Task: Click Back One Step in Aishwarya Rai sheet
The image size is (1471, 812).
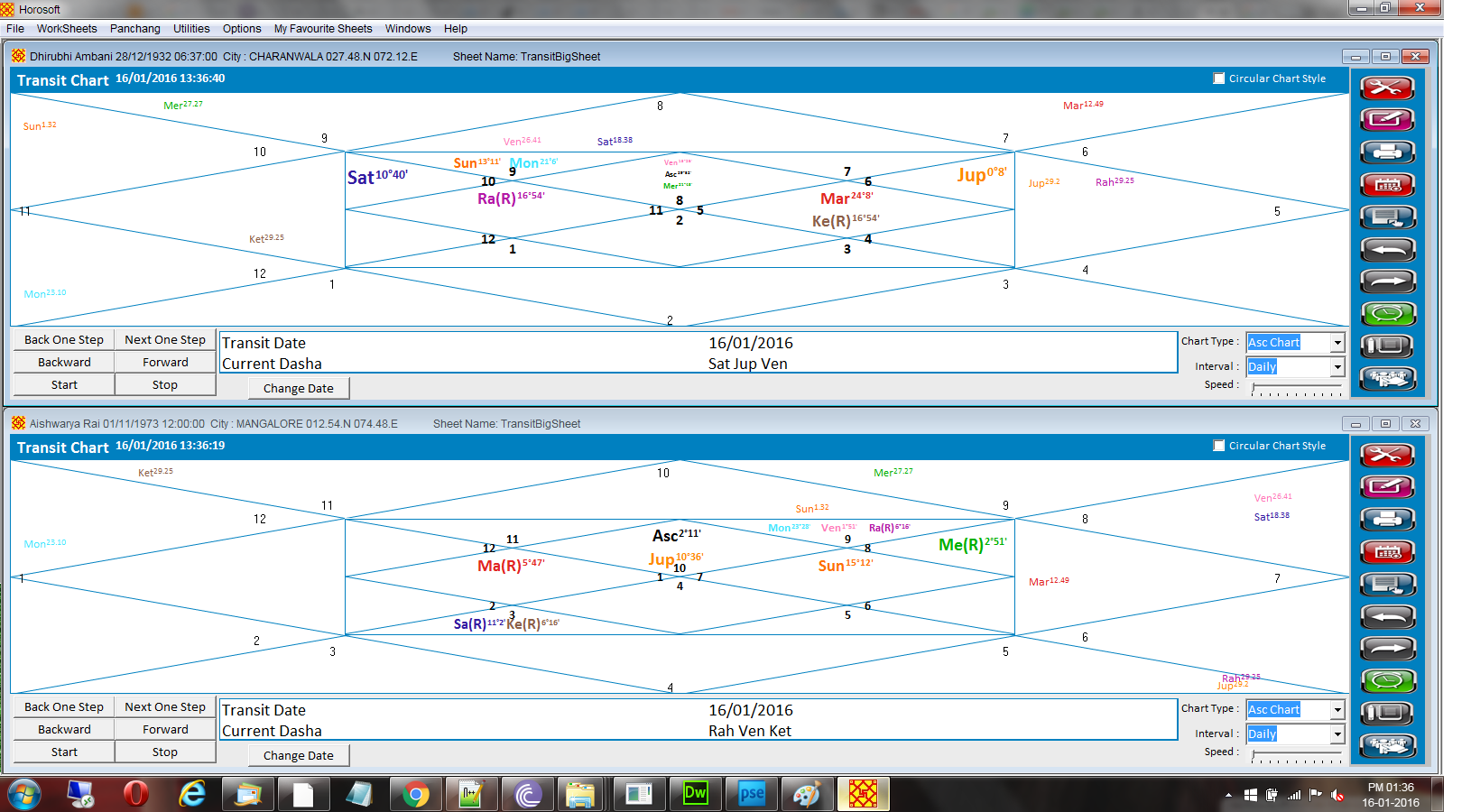Action: point(64,707)
